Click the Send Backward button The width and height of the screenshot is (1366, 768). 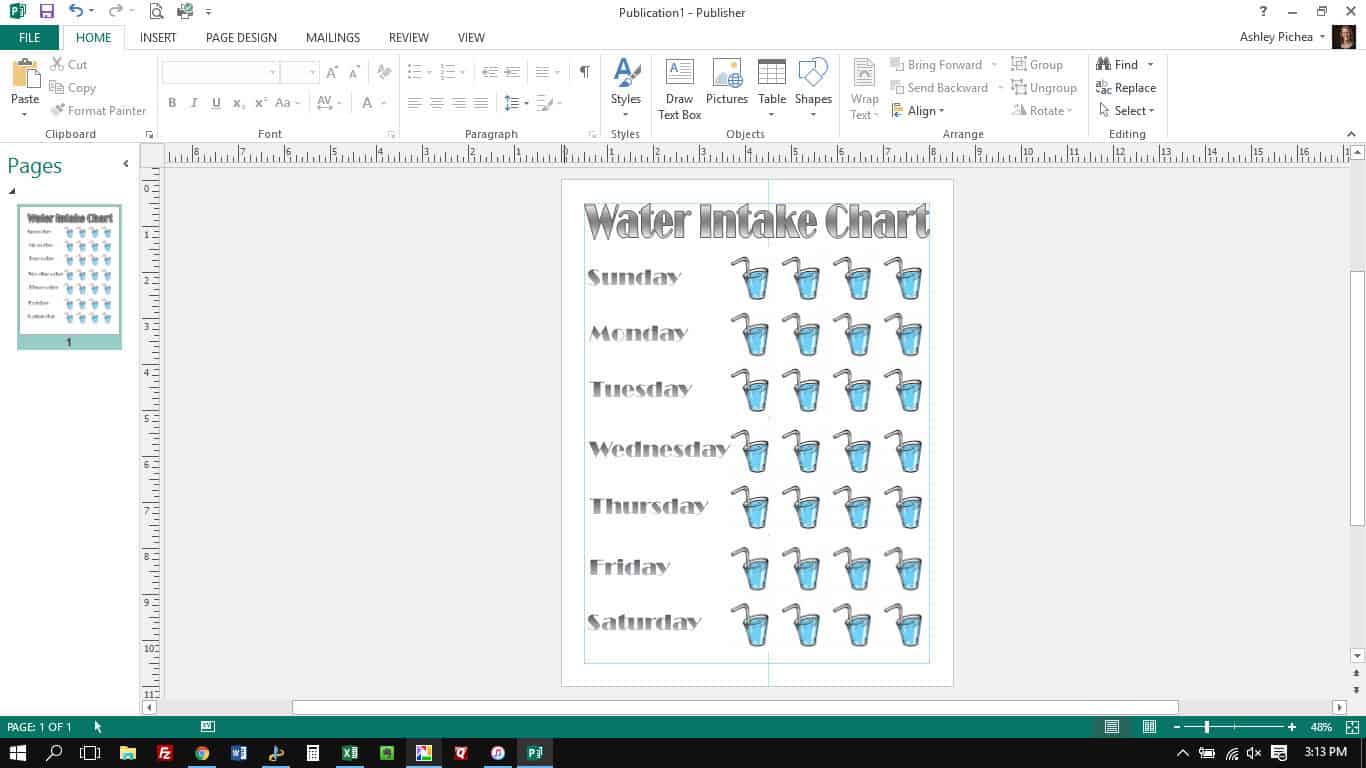[x=939, y=87]
